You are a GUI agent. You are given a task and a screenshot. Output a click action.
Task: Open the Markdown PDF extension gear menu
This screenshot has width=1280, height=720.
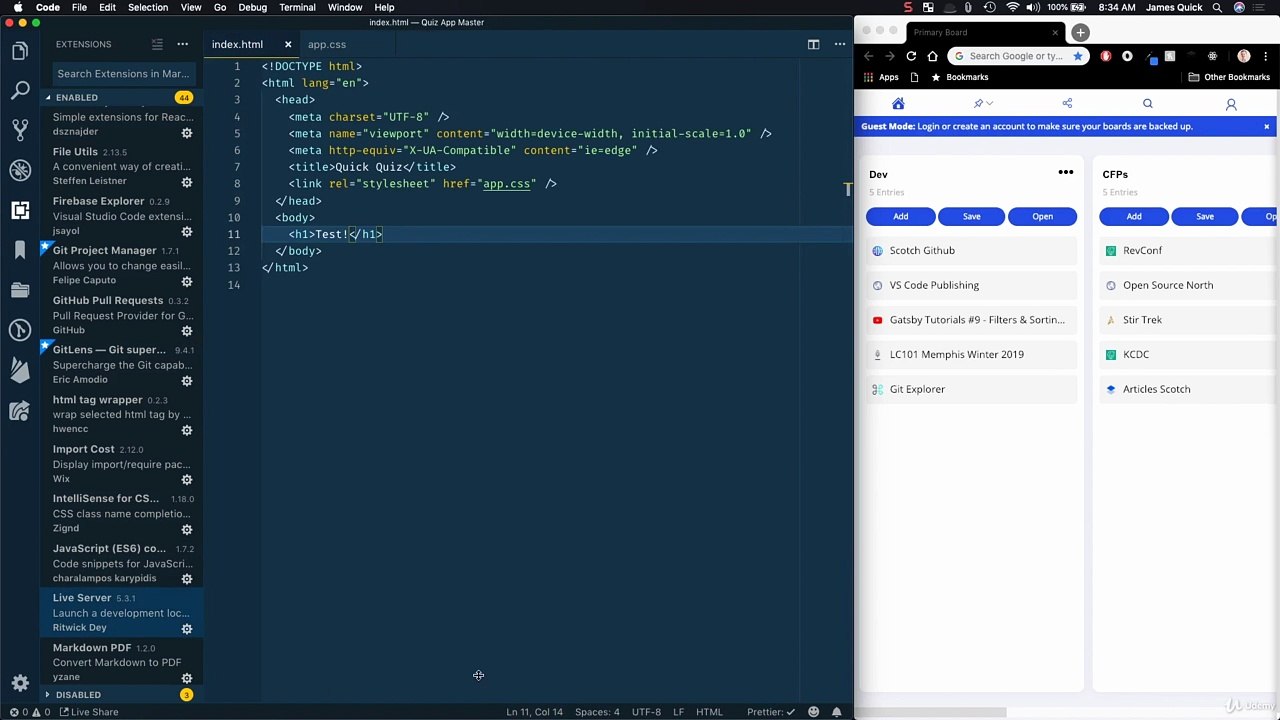pos(186,678)
